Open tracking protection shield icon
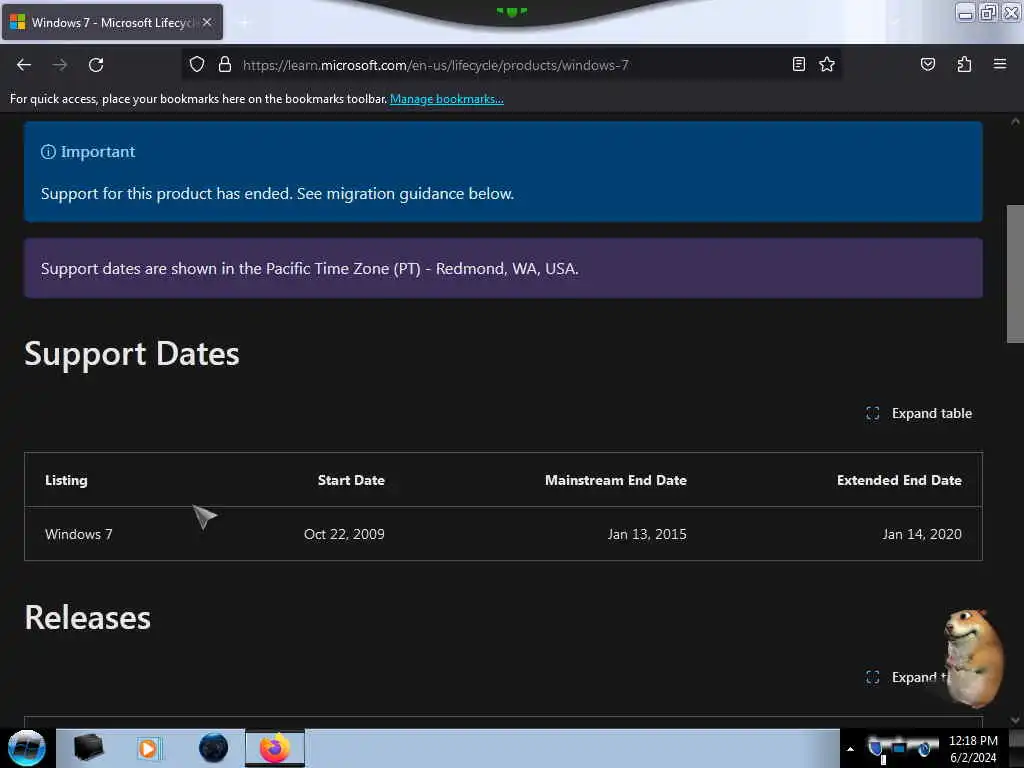This screenshot has width=1024, height=768. point(197,65)
